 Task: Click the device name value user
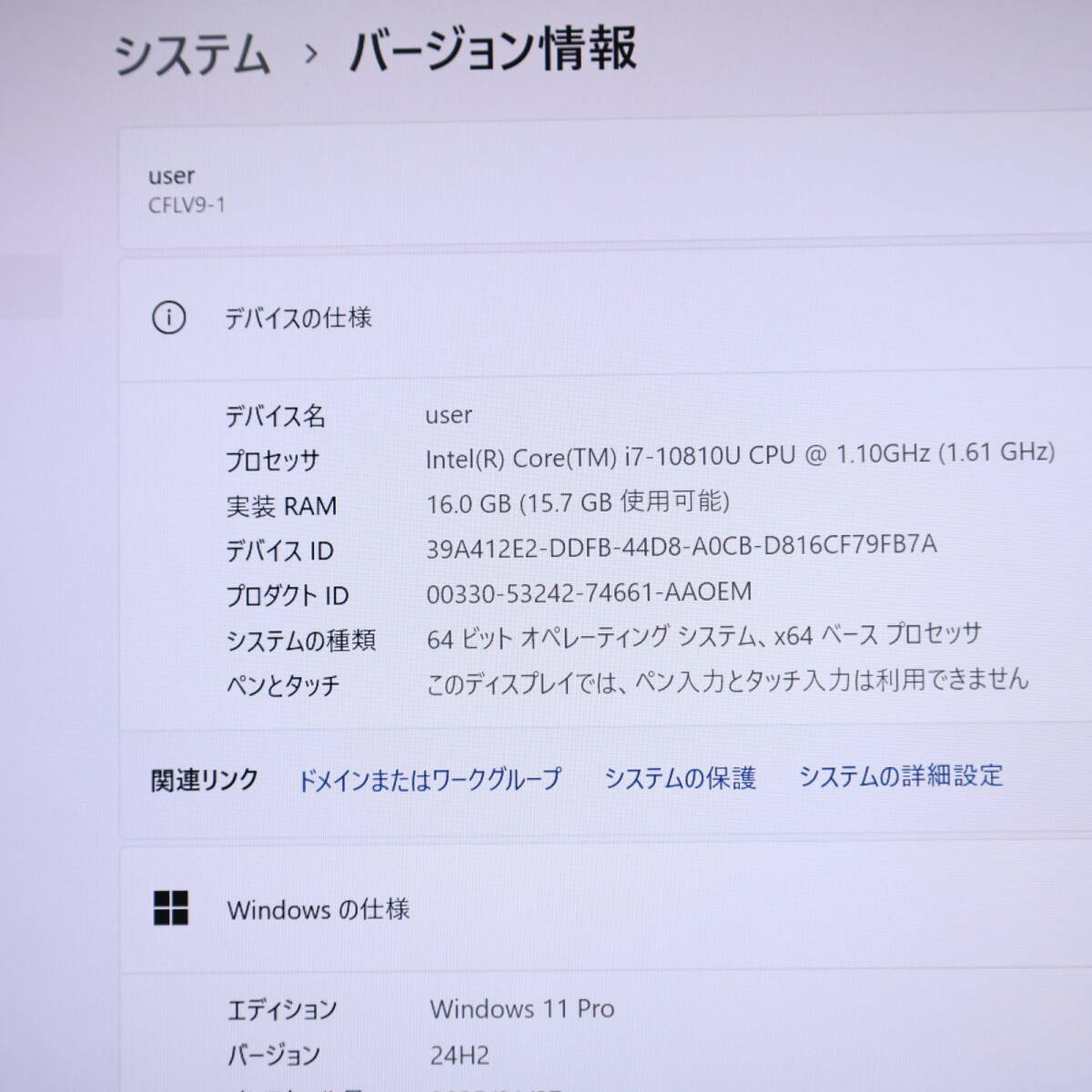pyautogui.click(x=449, y=415)
